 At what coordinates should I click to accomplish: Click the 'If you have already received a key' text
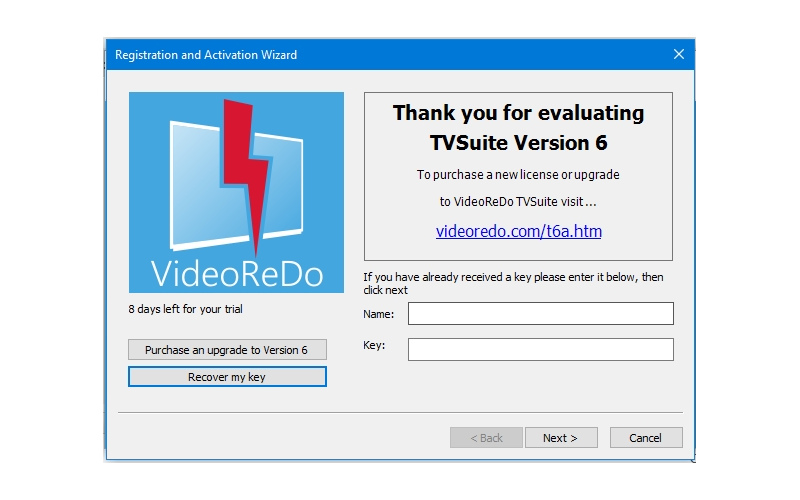pos(513,283)
